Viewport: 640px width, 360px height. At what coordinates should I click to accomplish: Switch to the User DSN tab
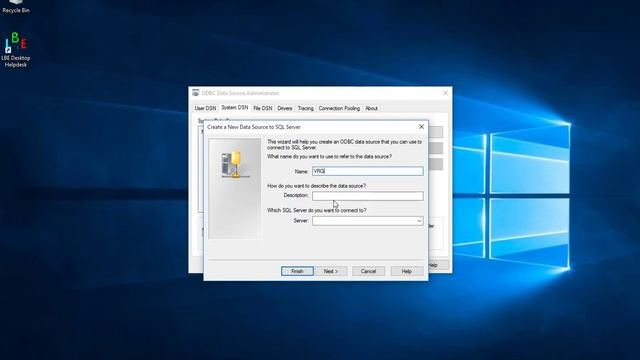pos(205,108)
